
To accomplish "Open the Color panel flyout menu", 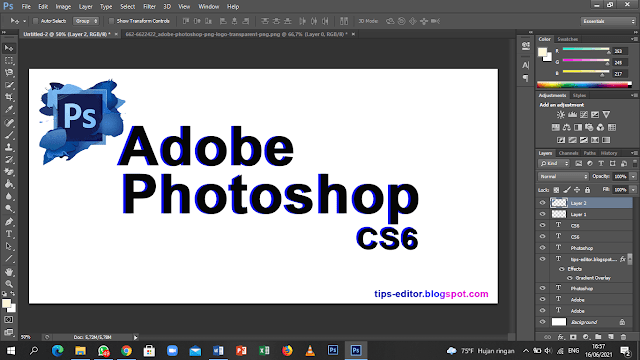I will coord(634,39).
